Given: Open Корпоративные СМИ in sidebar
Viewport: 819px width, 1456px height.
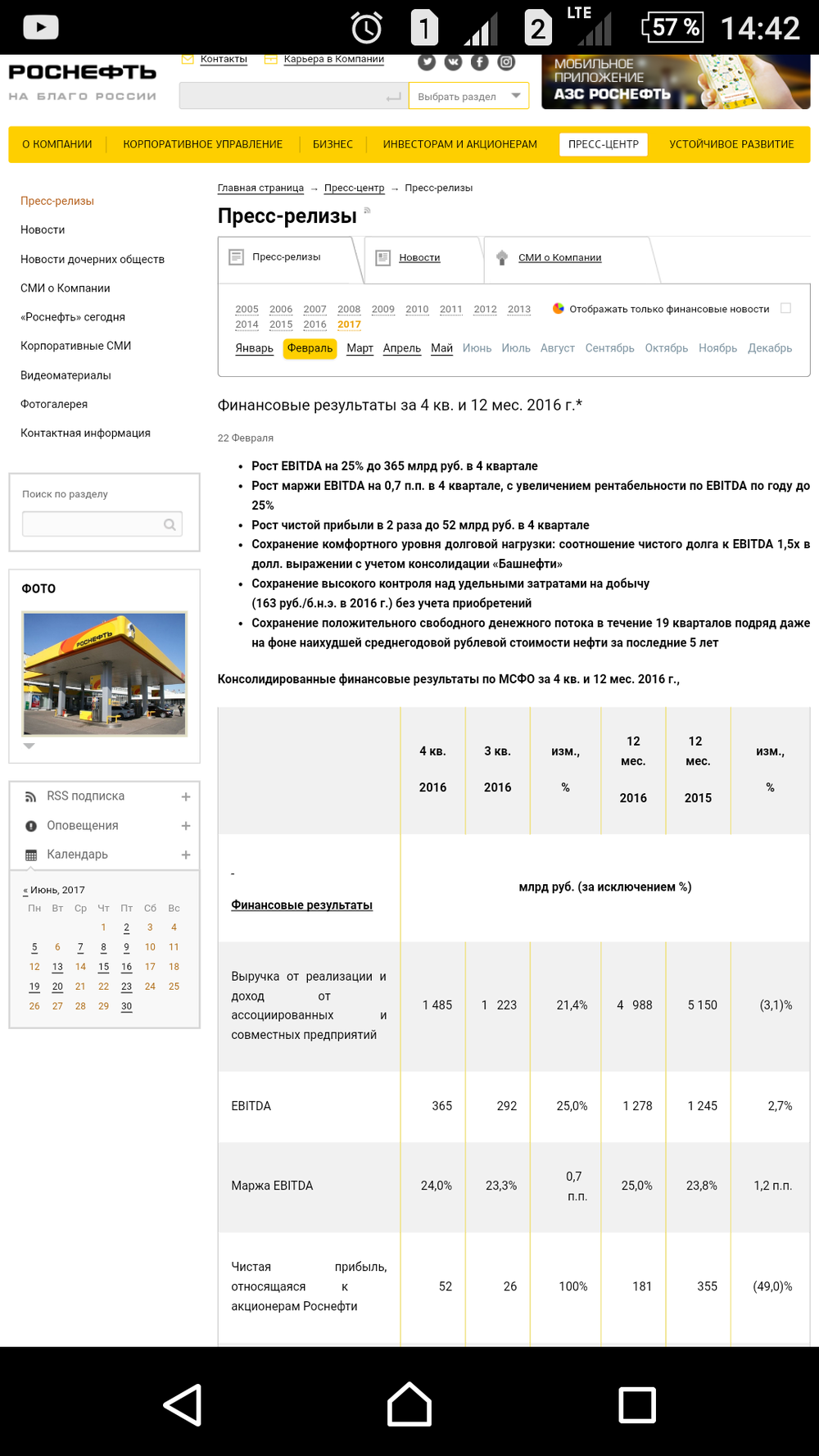Looking at the screenshot, I should [x=76, y=346].
